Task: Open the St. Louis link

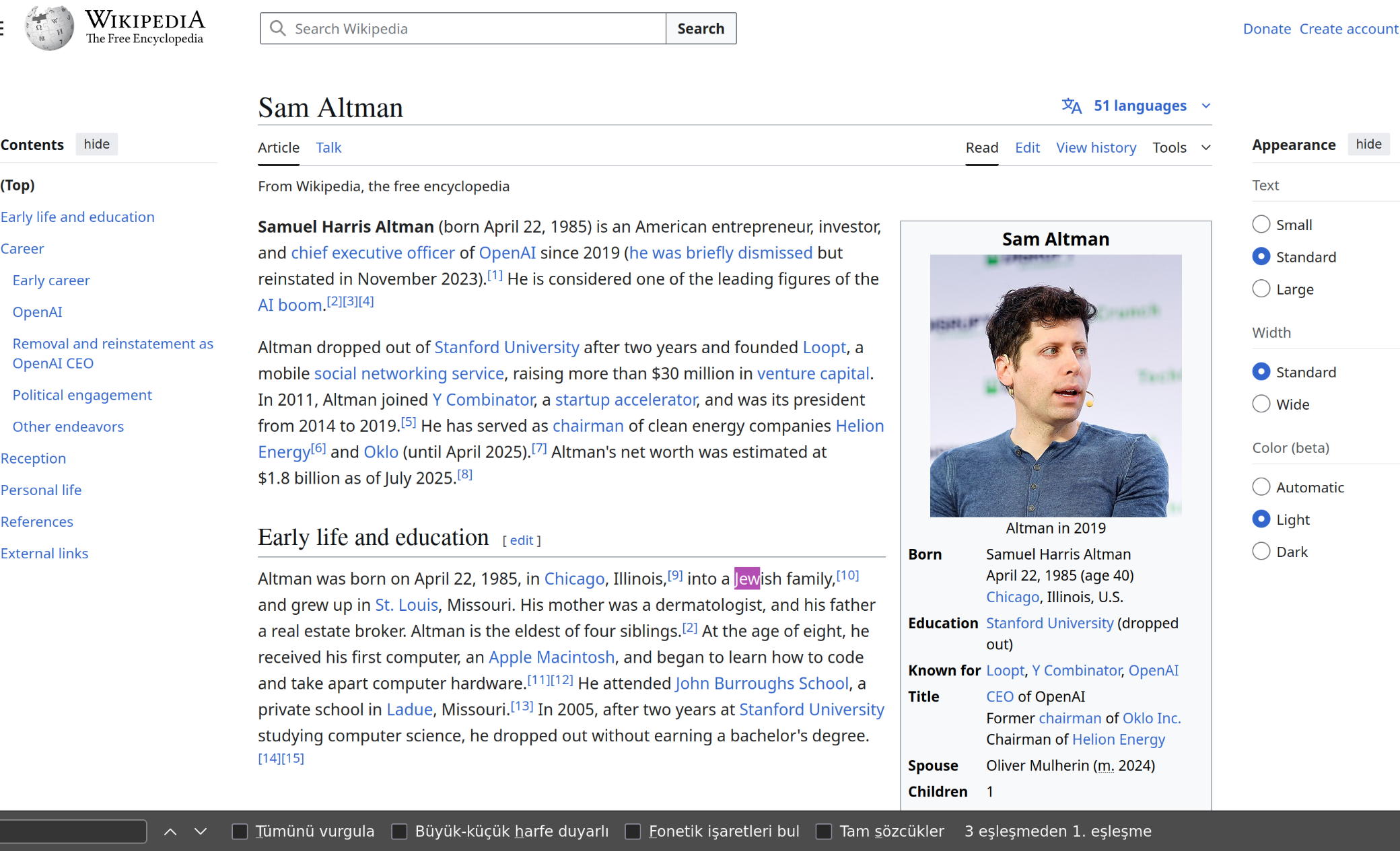Action: pos(407,605)
